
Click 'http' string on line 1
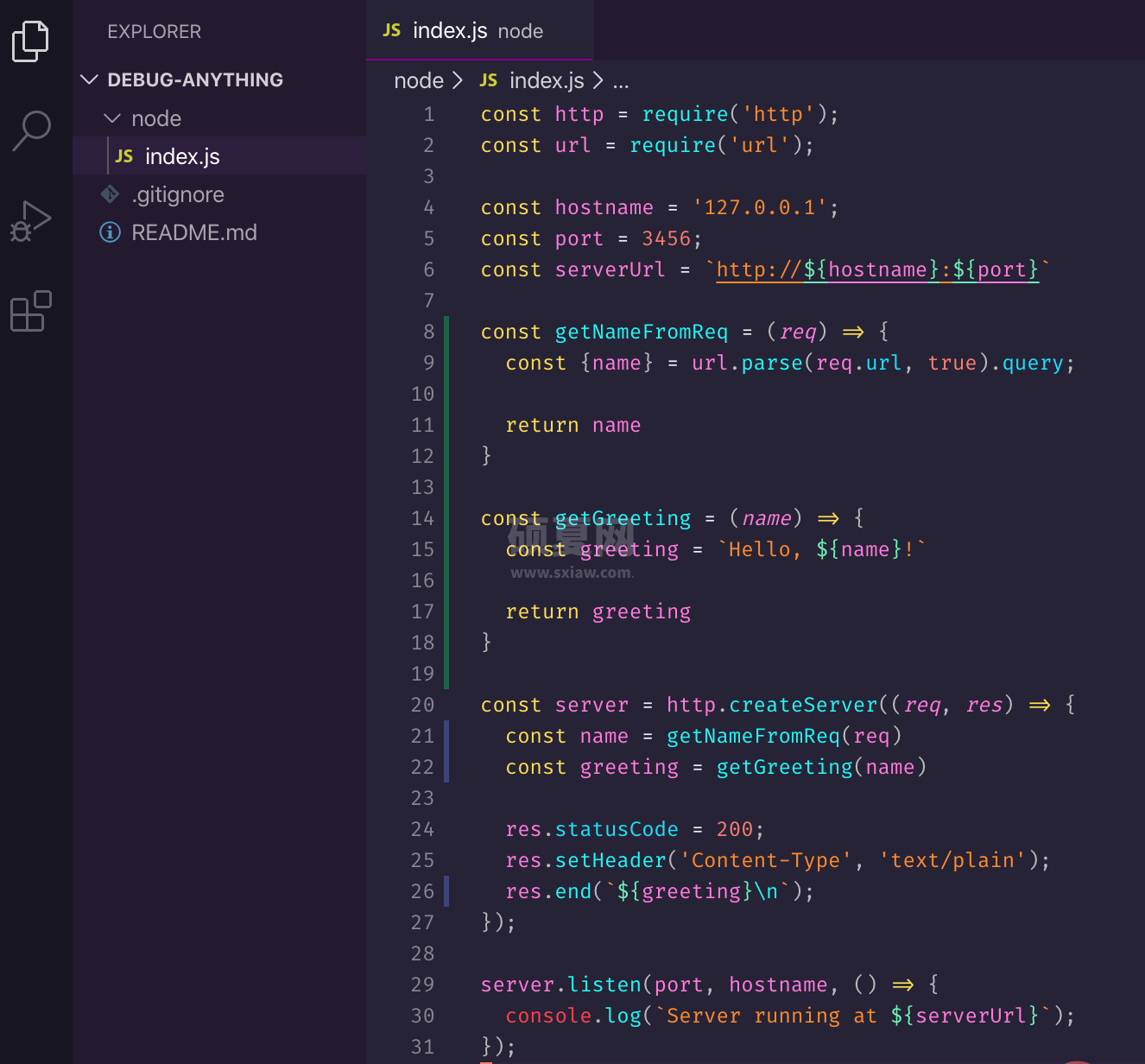pyautogui.click(x=778, y=114)
